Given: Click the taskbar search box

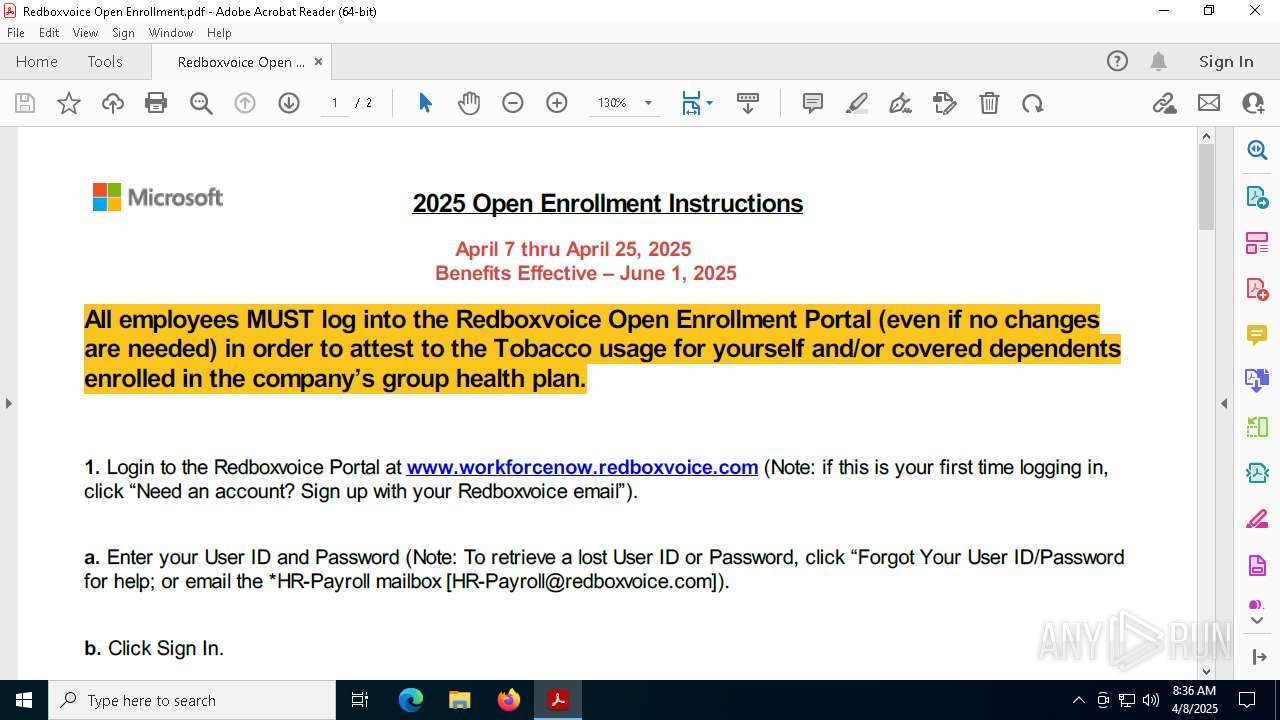Looking at the screenshot, I should click(x=192, y=700).
